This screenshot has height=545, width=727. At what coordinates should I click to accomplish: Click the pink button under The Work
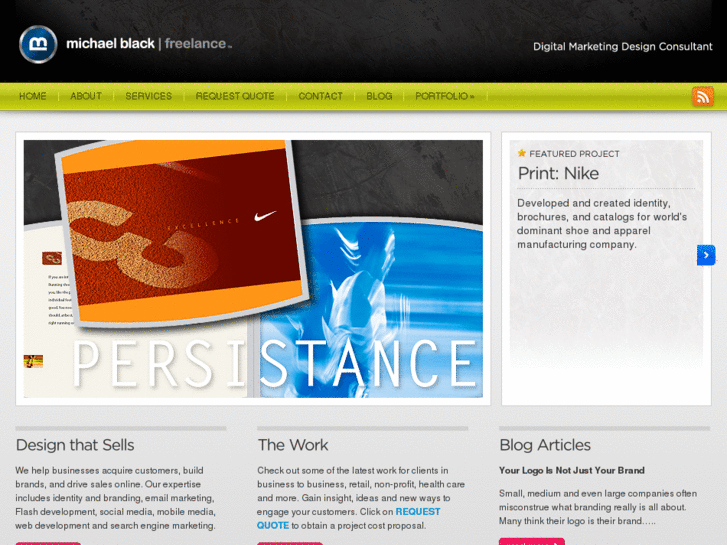tap(290, 544)
